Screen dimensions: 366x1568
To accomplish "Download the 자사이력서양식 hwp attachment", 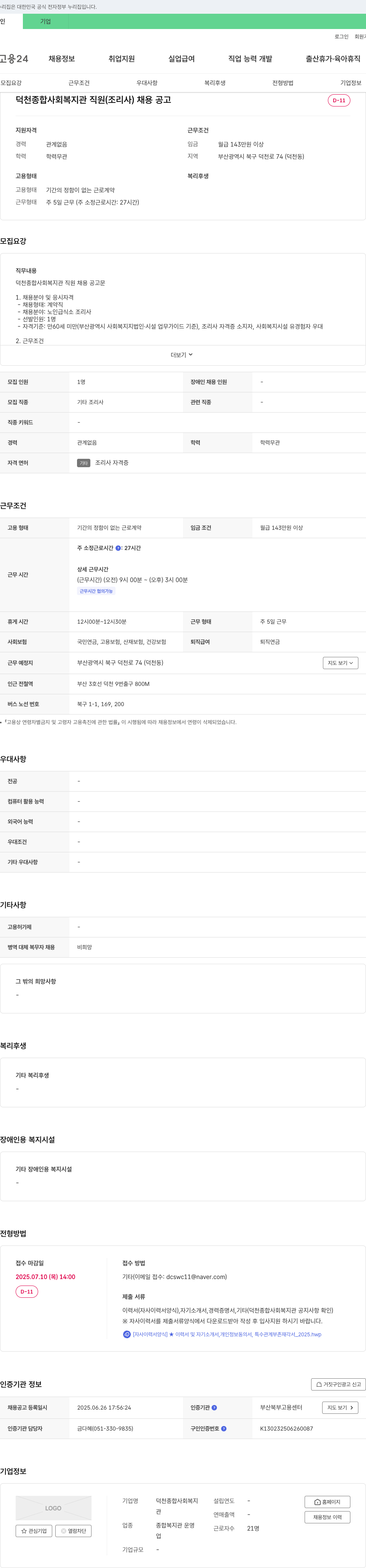I will coord(227,1334).
